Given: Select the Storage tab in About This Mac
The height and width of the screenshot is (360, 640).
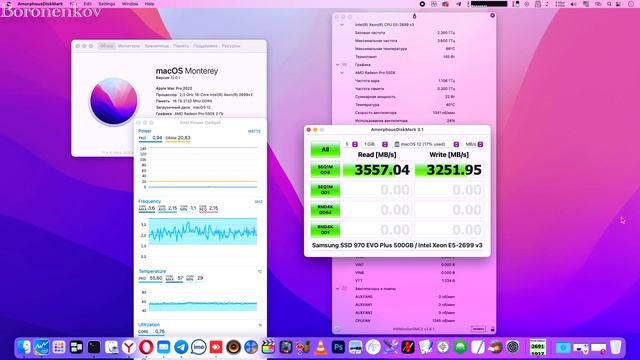Looking at the screenshot, I should [156, 46].
